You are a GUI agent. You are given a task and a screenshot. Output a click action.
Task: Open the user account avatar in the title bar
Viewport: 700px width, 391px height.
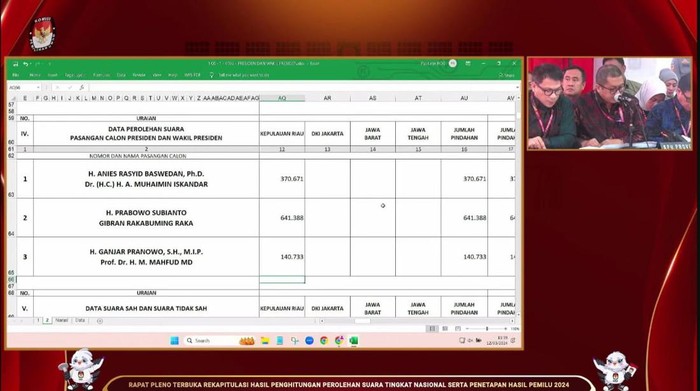(453, 64)
